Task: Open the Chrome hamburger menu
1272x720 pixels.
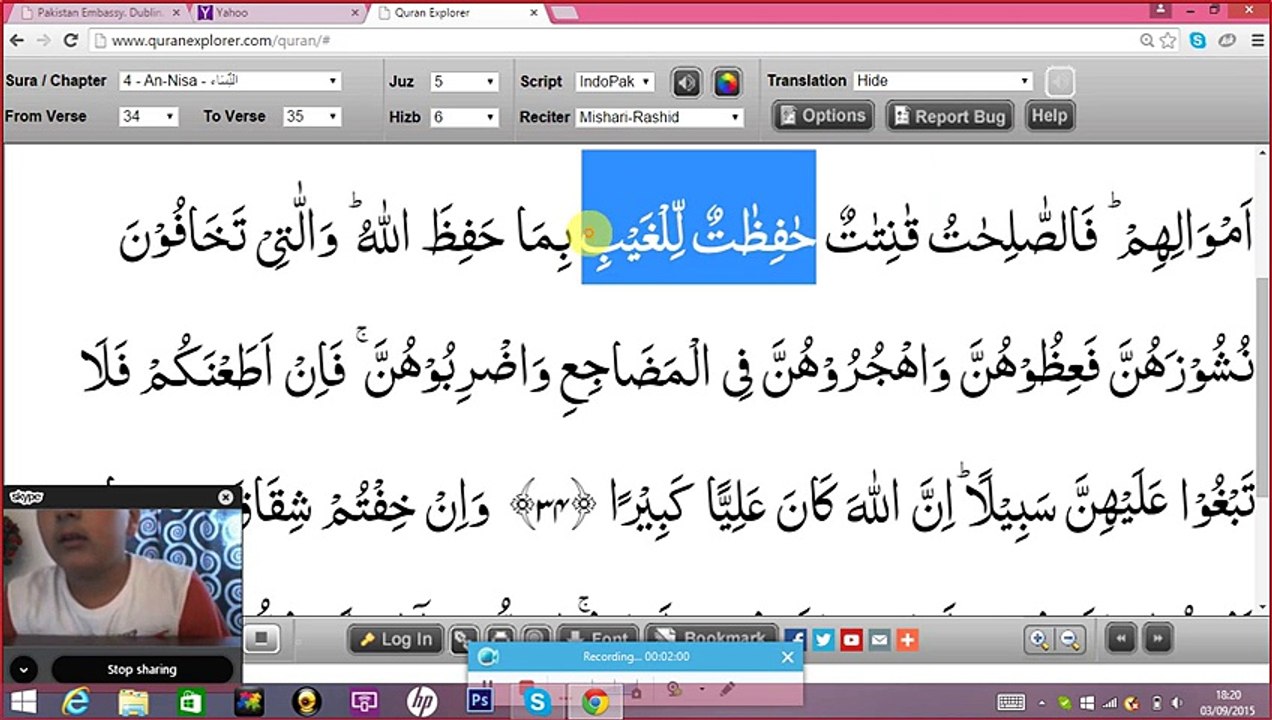Action: [x=1256, y=41]
